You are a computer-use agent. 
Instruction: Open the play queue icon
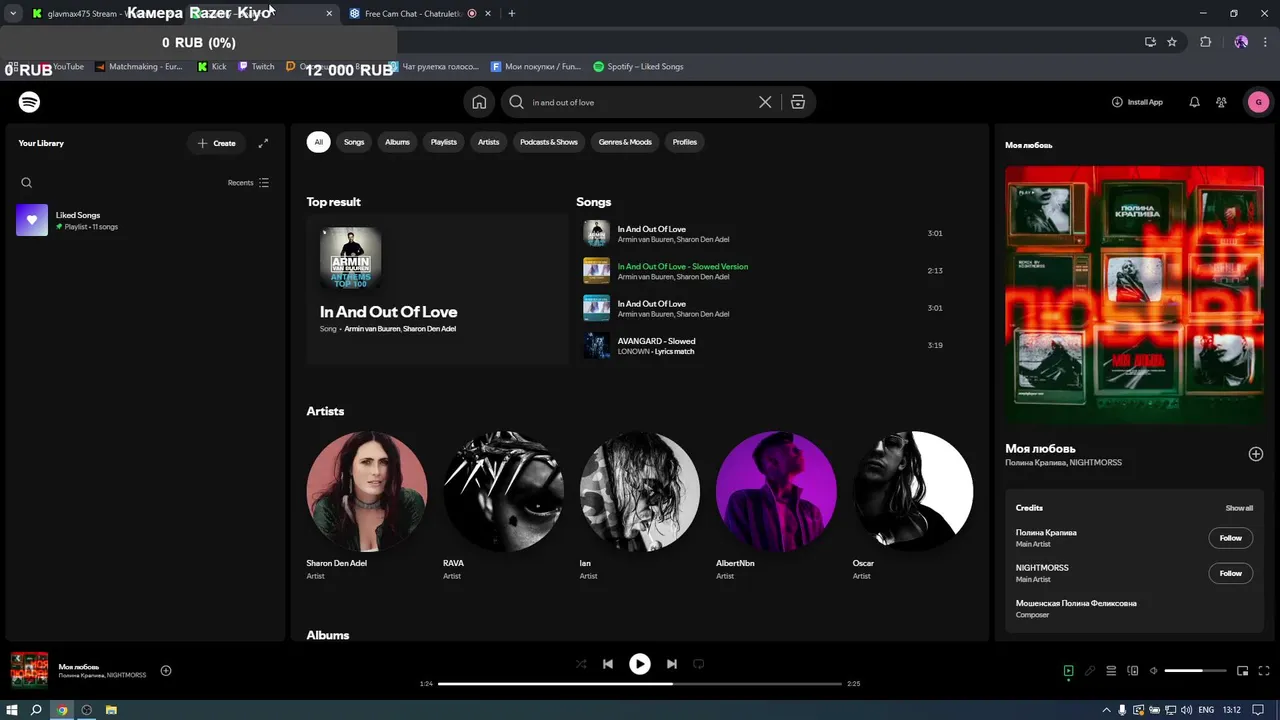pos(1111,671)
